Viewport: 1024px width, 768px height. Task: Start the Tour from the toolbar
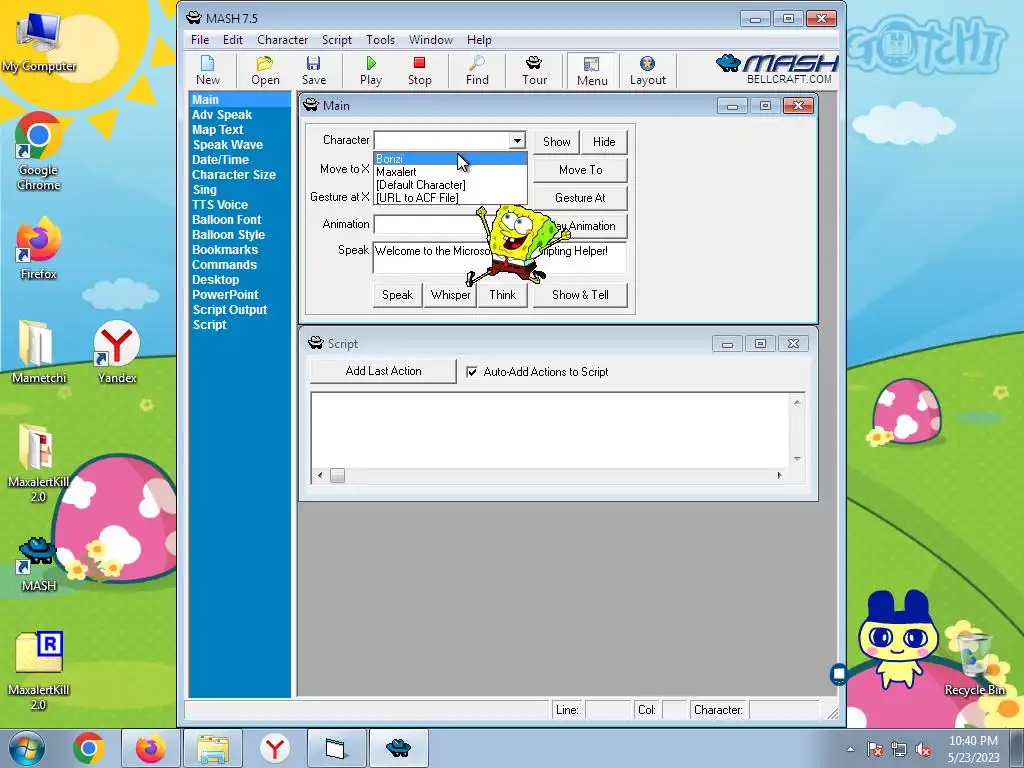pos(534,71)
